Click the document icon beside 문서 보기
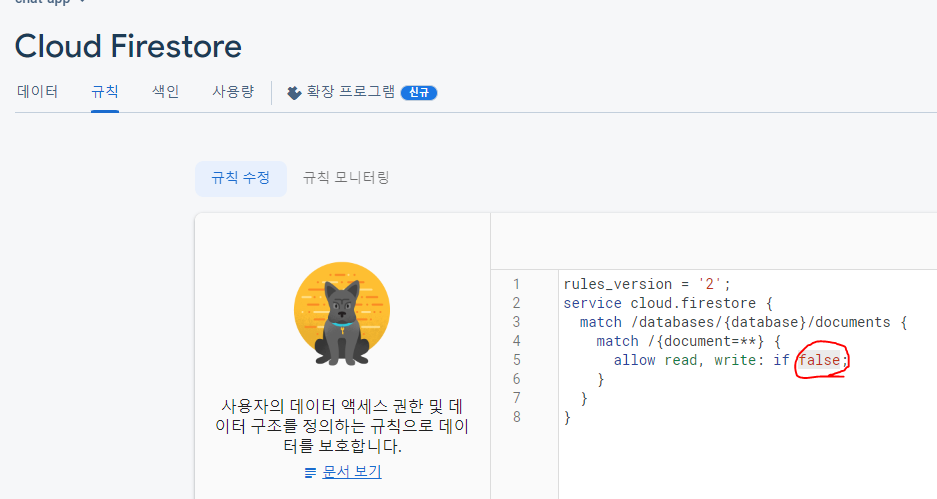 point(310,473)
